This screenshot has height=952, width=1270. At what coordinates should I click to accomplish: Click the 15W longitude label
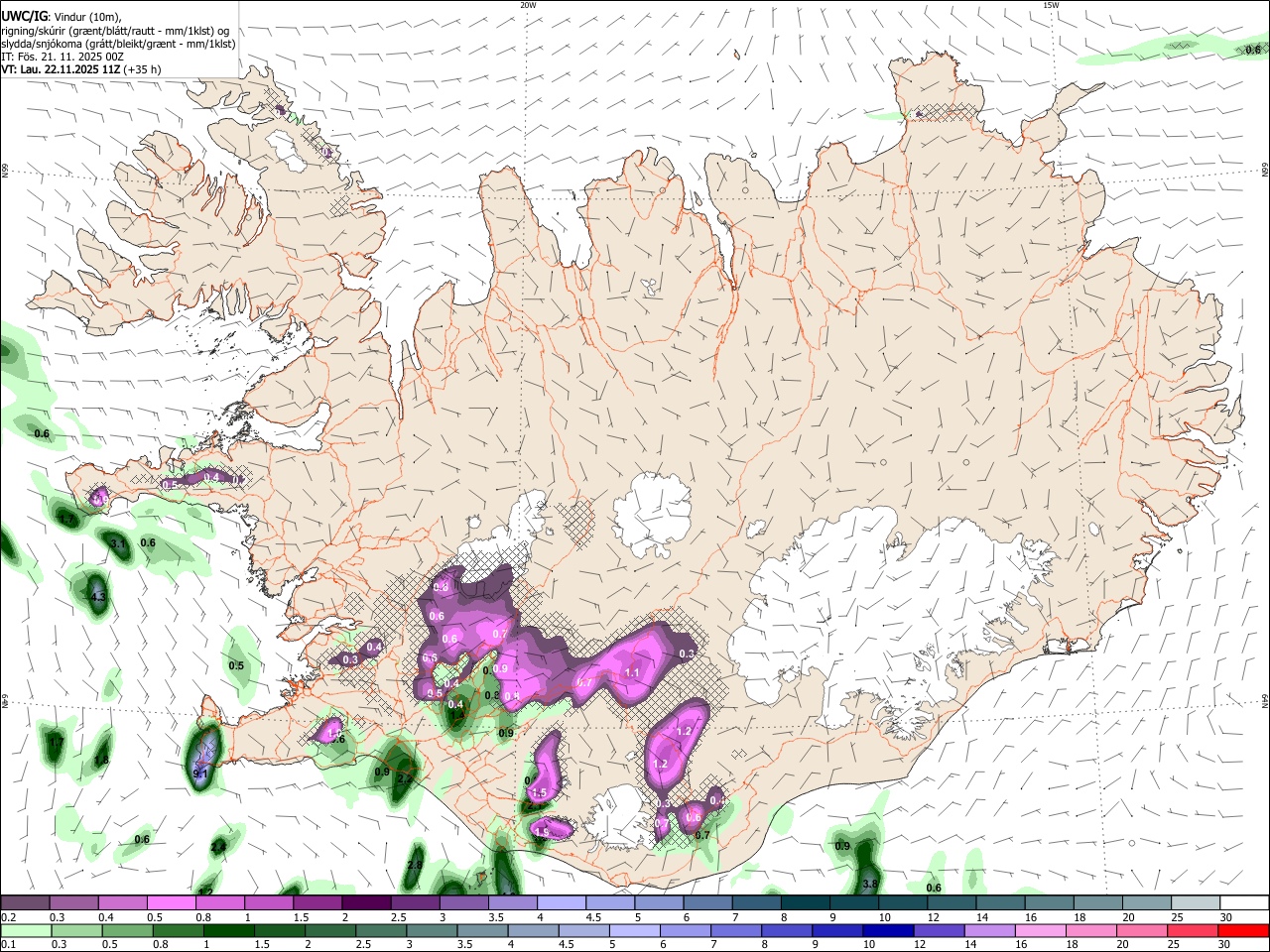pos(1051,5)
